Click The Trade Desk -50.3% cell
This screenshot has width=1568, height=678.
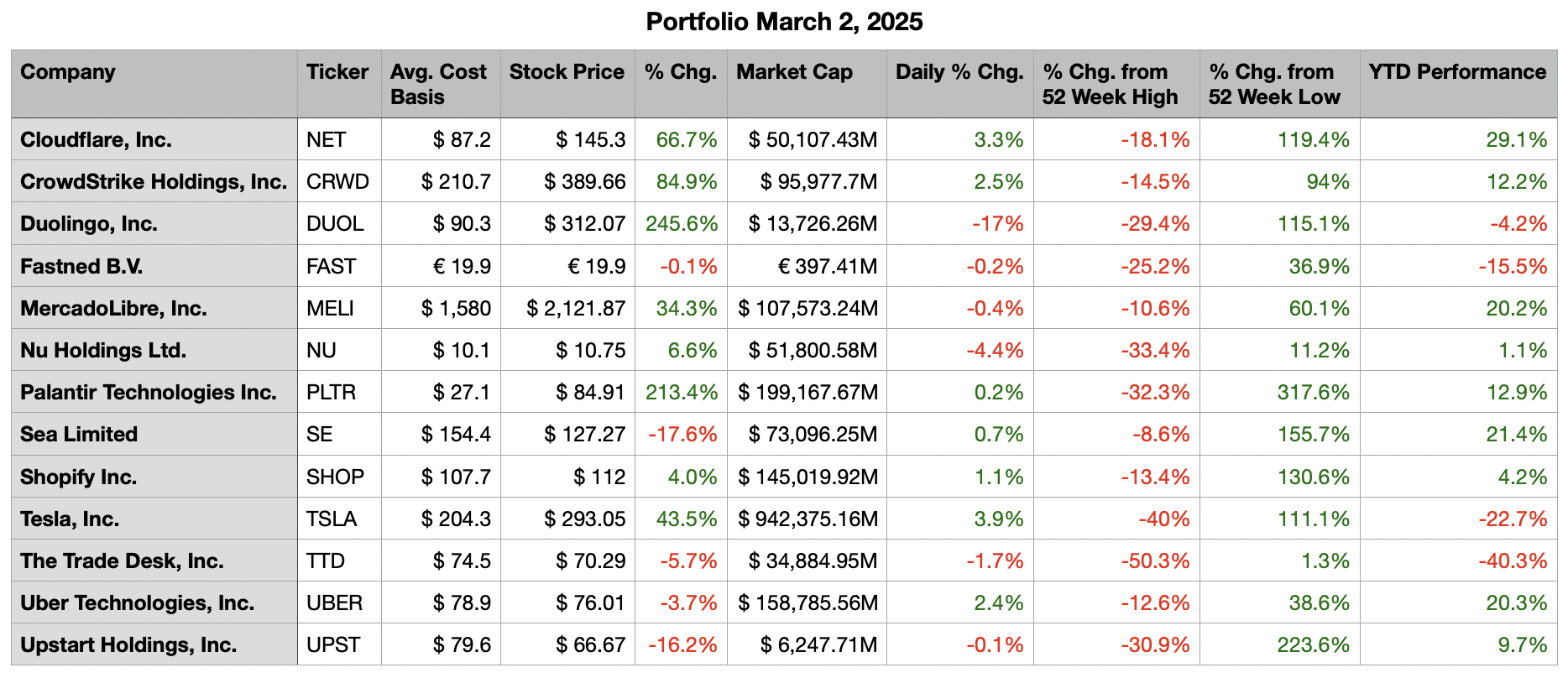(1155, 561)
